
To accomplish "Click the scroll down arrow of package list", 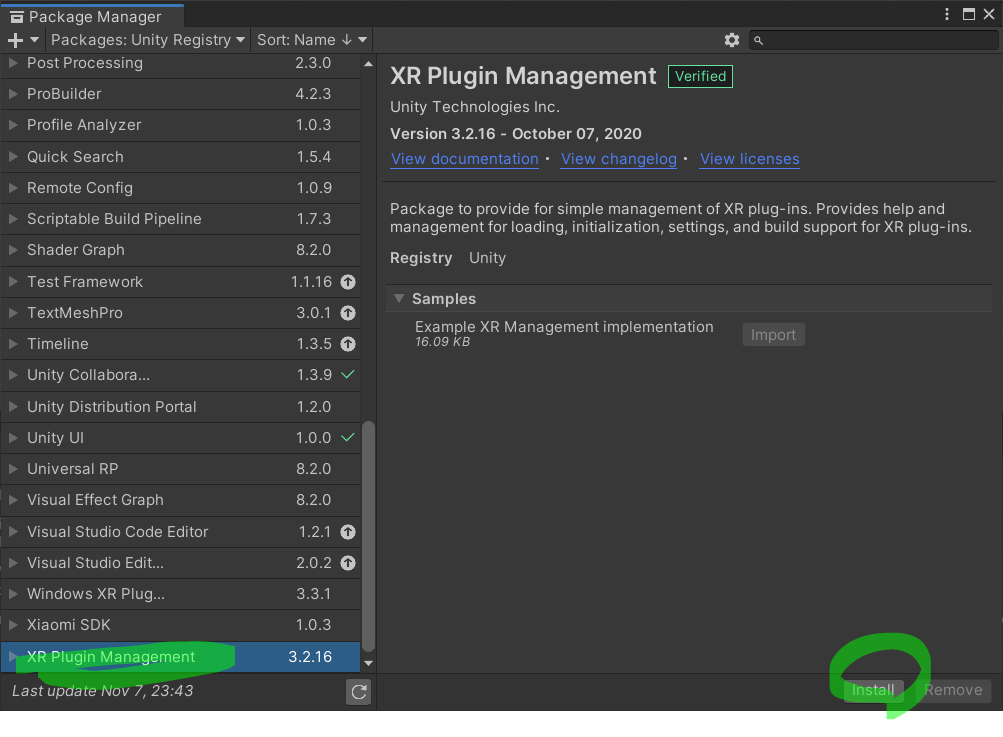I will point(368,663).
